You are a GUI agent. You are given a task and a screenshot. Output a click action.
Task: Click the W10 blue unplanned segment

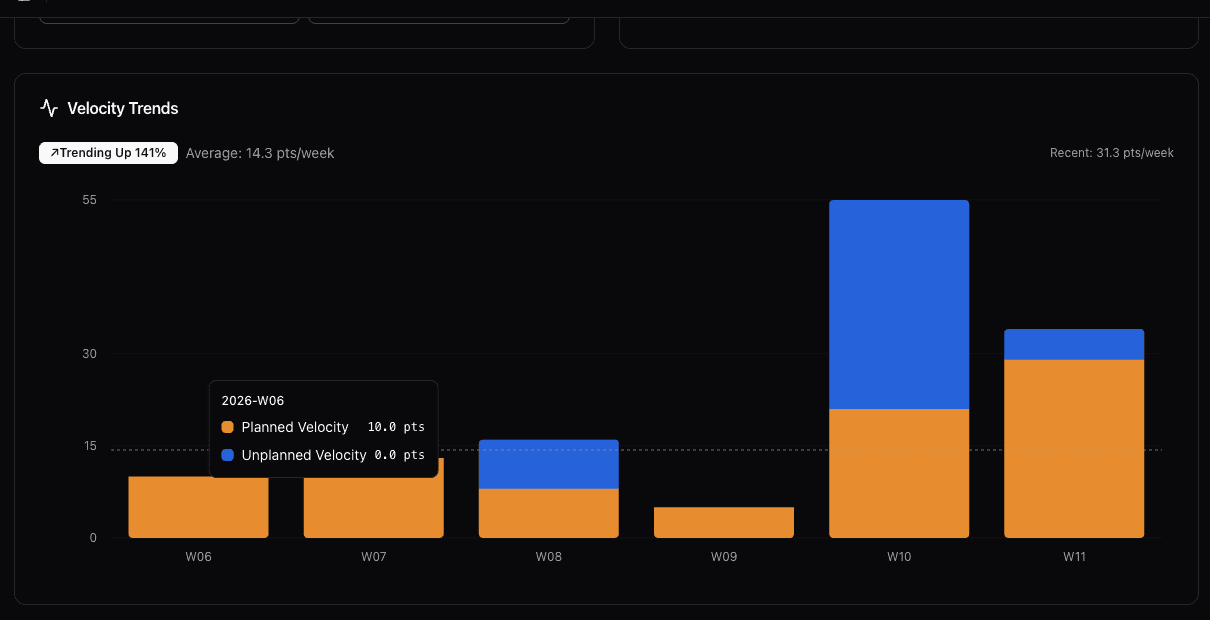[898, 304]
